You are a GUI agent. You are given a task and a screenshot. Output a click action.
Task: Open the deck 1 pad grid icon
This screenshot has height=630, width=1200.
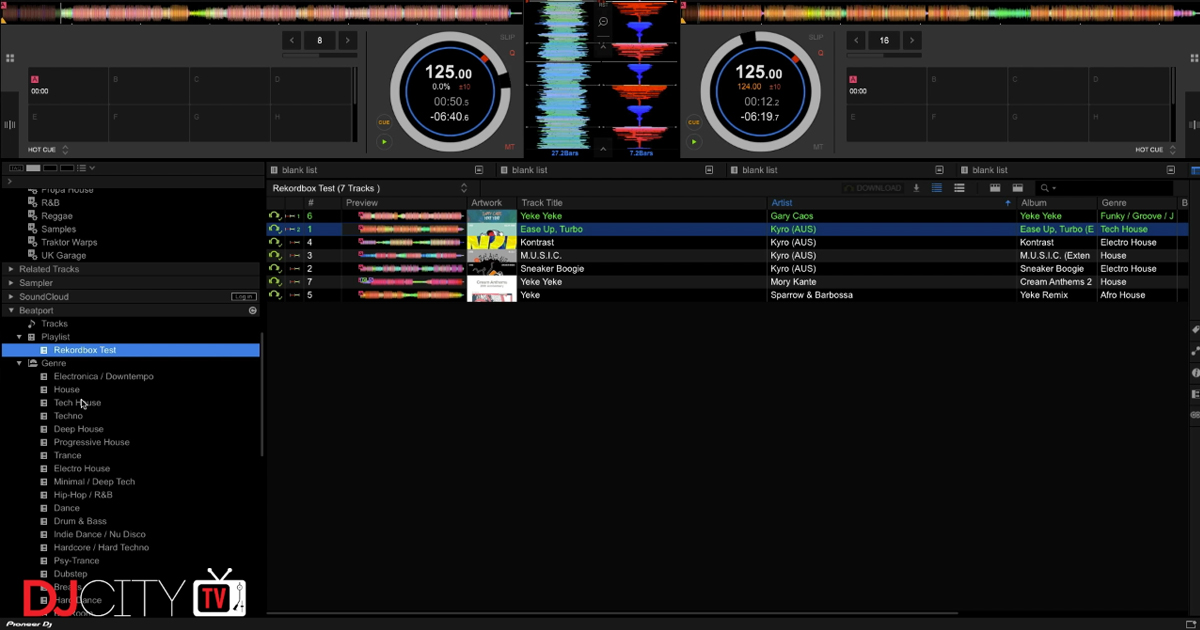8,59
